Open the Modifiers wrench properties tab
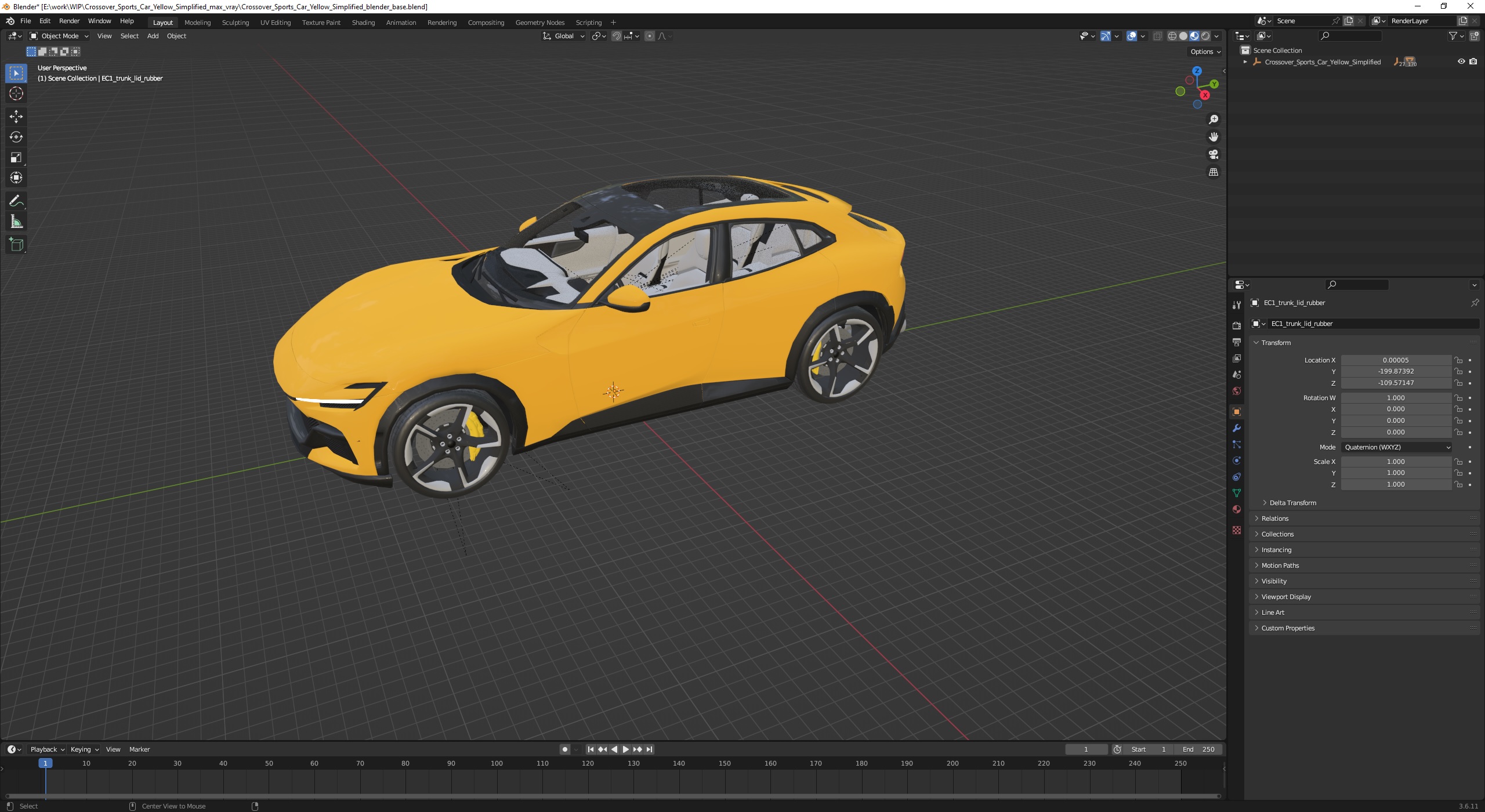The width and height of the screenshot is (1485, 812). (1237, 428)
